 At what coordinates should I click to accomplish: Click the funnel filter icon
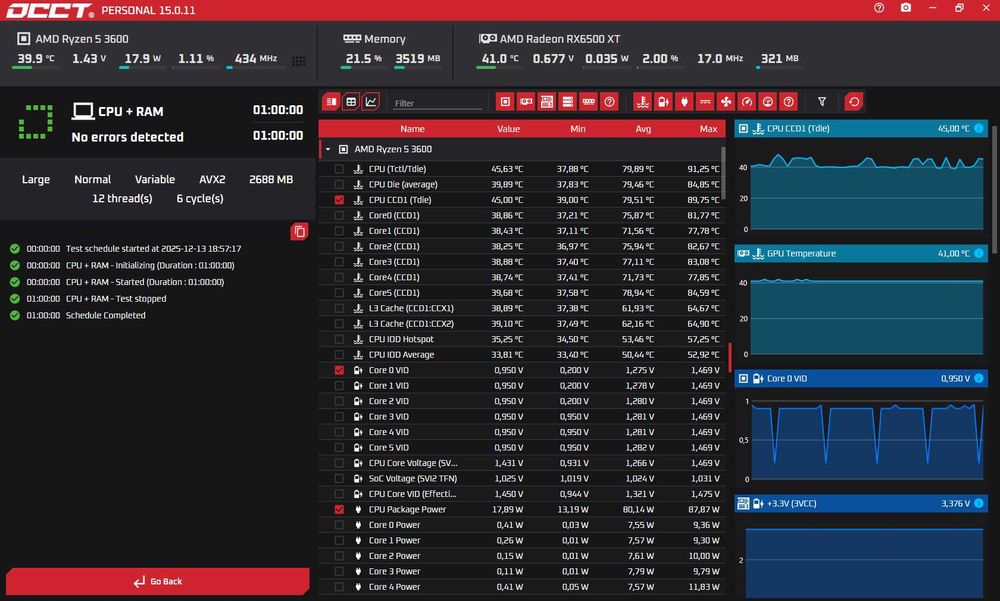click(x=822, y=101)
